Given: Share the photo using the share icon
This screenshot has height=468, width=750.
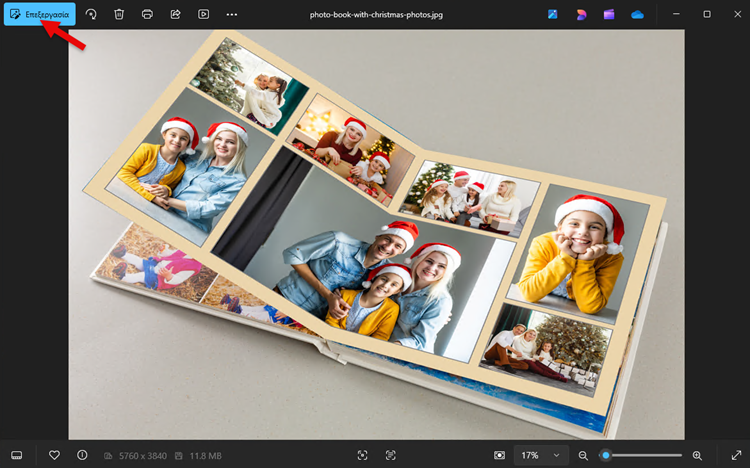Looking at the screenshot, I should click(175, 14).
